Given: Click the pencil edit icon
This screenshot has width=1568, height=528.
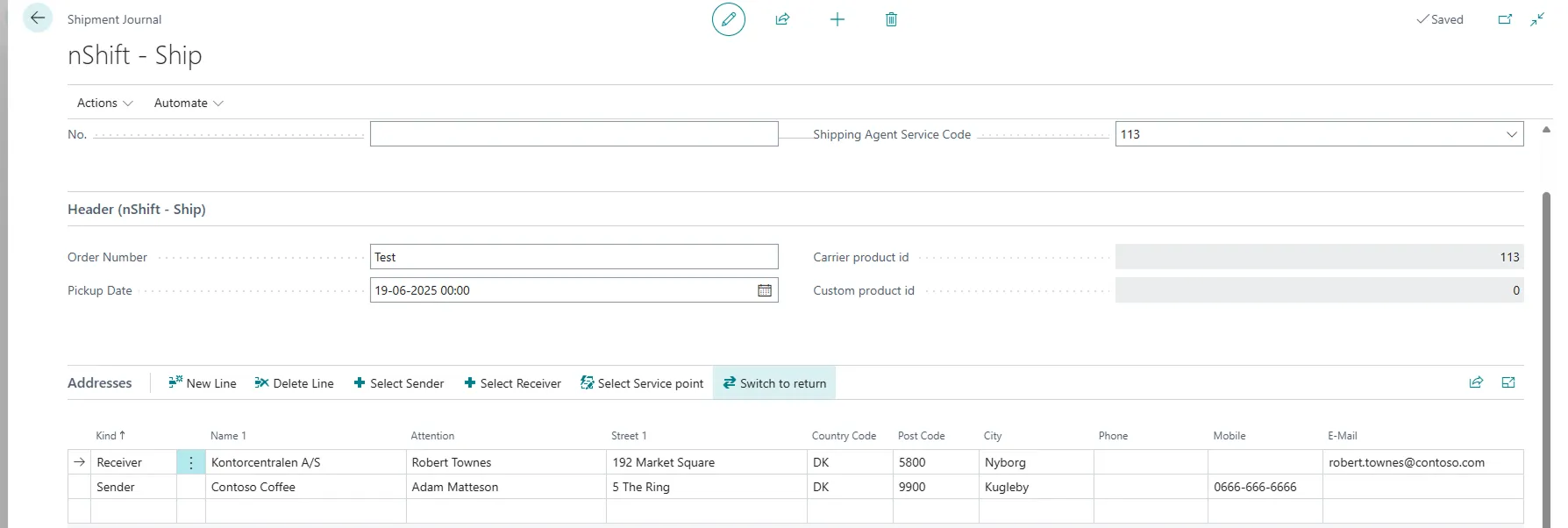Looking at the screenshot, I should (x=728, y=19).
